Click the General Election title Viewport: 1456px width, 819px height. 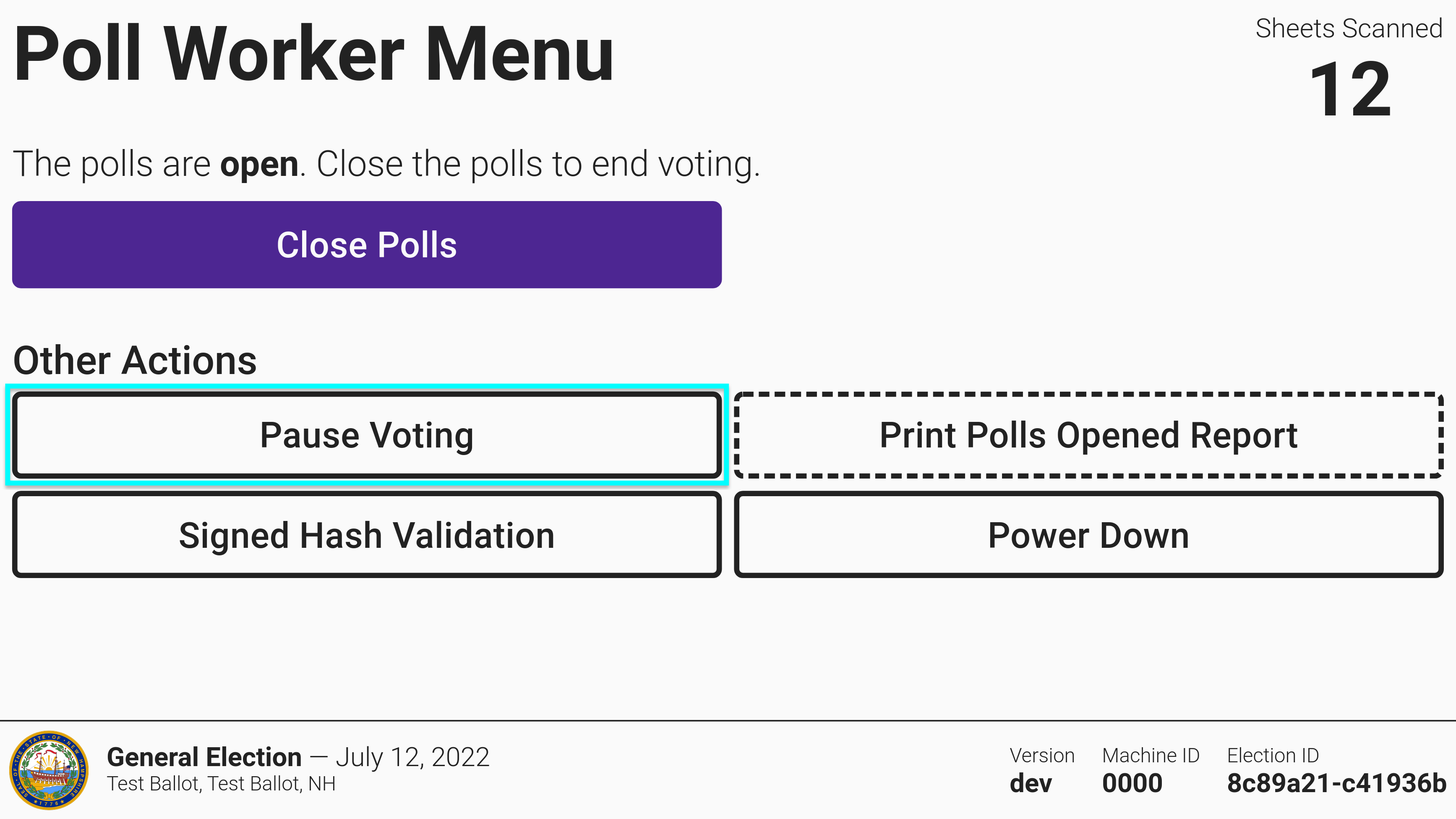click(204, 757)
